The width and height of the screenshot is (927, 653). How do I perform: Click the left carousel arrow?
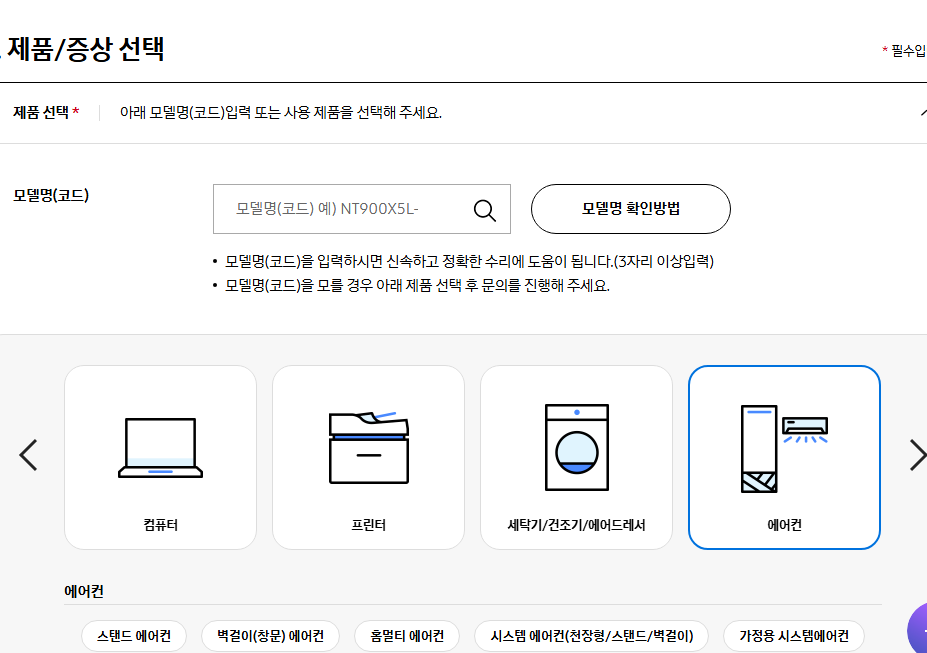click(x=27, y=455)
